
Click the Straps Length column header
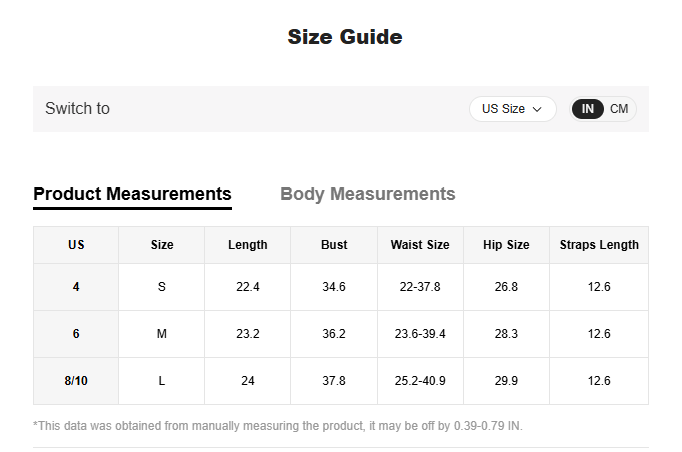click(599, 245)
